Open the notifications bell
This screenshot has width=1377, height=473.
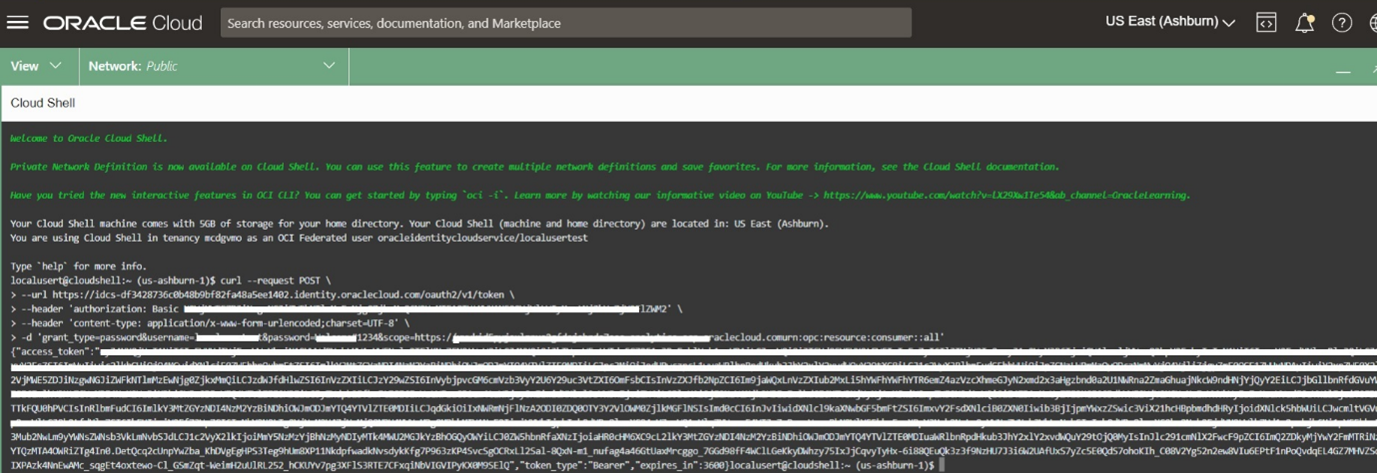pos(1304,23)
